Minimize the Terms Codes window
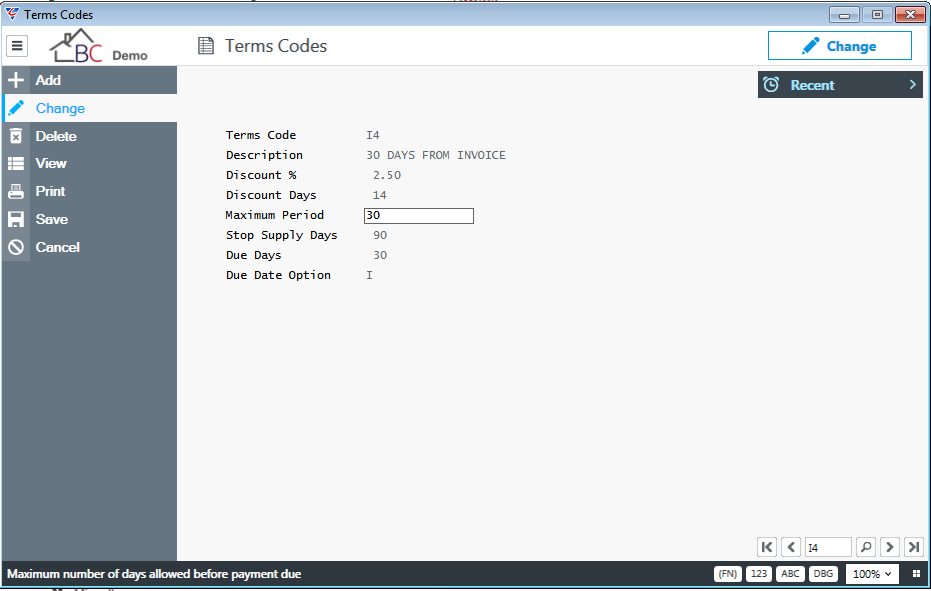Viewport: 931px width, 591px height. coord(844,15)
